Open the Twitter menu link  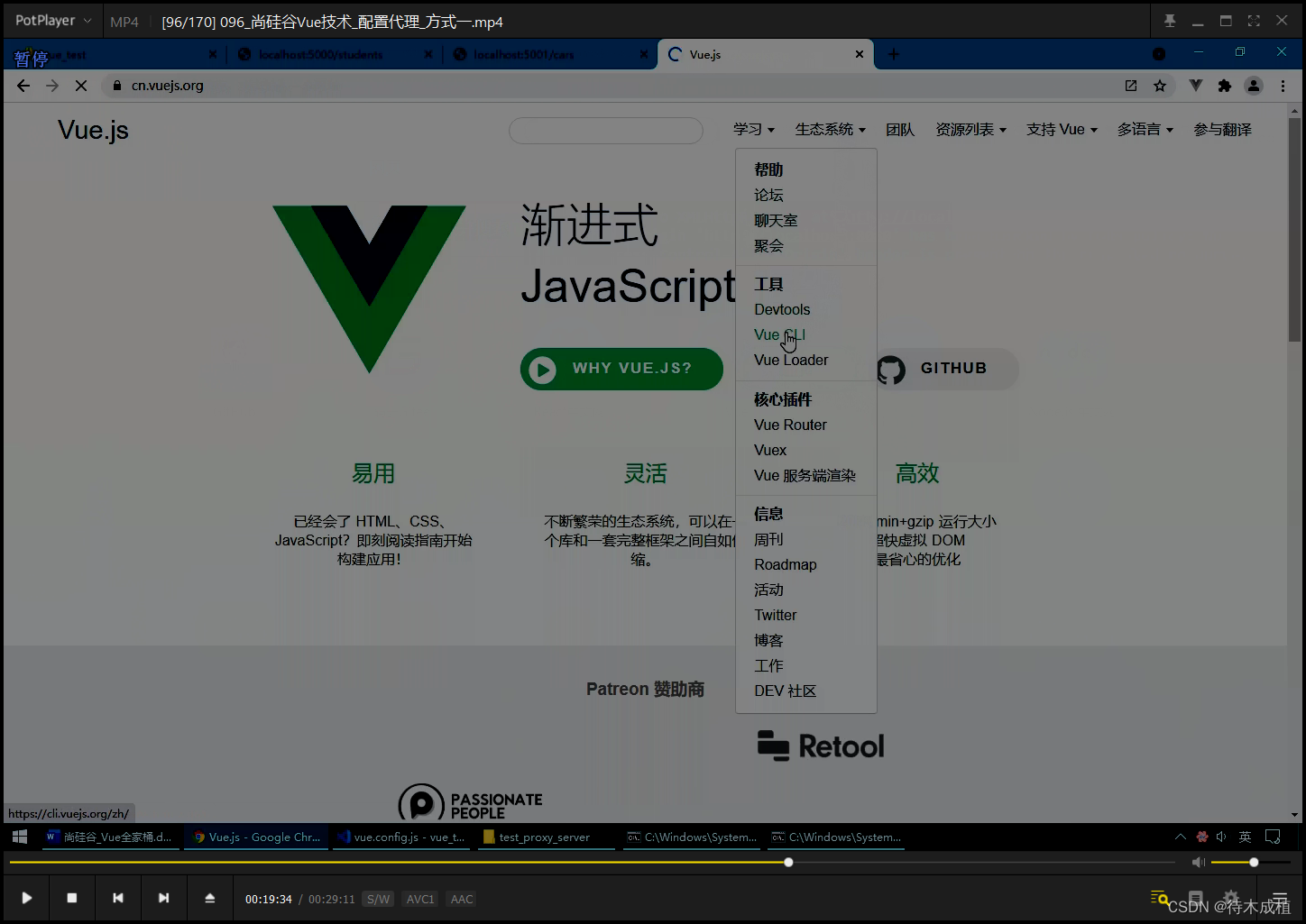click(776, 615)
